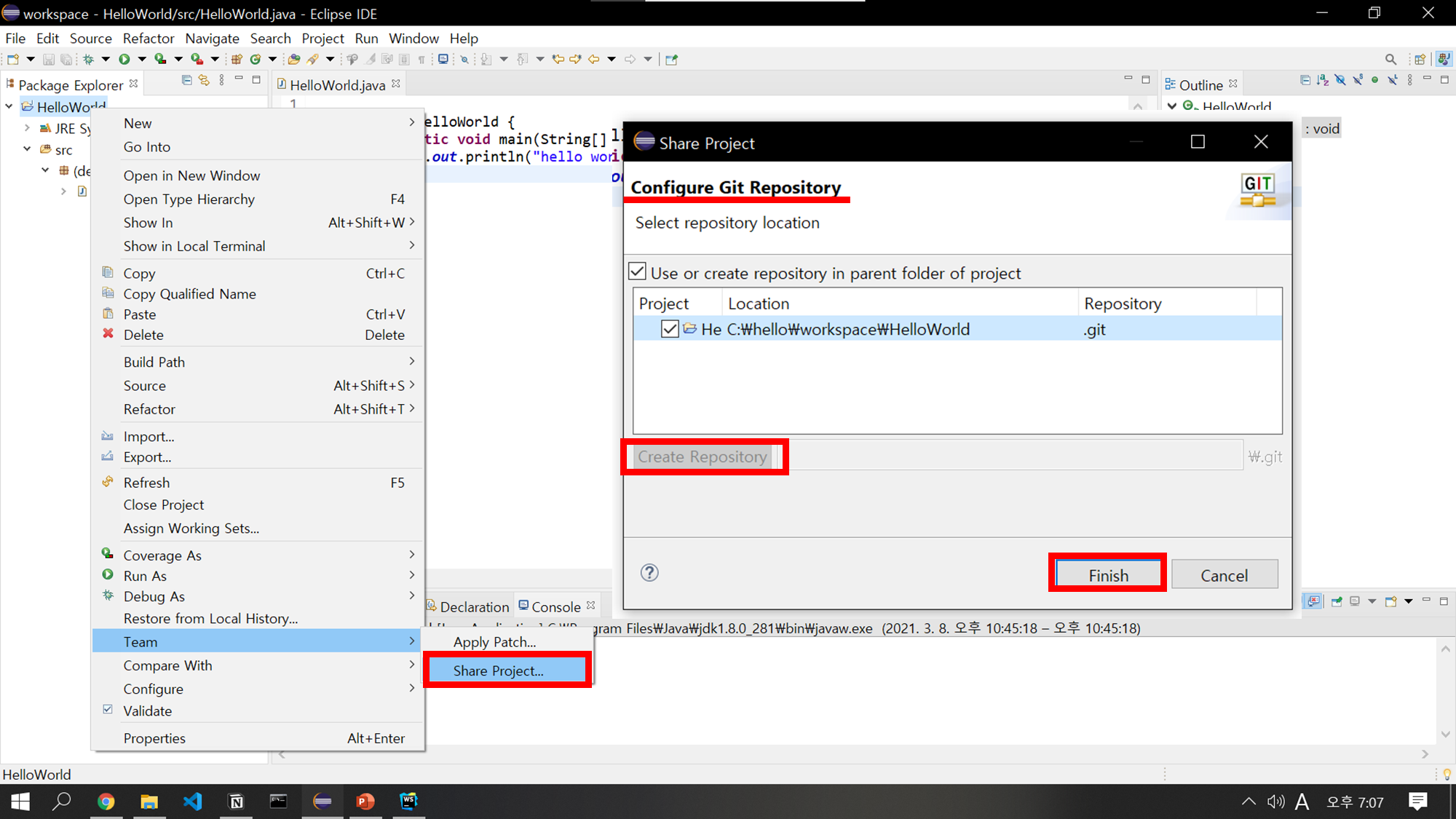Switch to the Console tab
This screenshot has width=1456, height=819.
pos(556,606)
